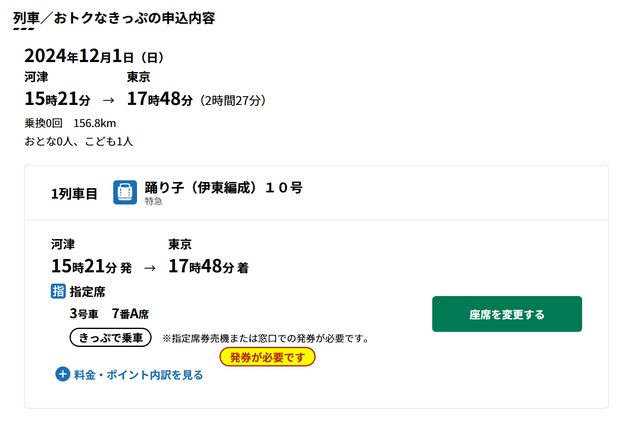640x431 pixels.
Task: Click the きっぷで乗車 pill badge
Action: (x=110, y=337)
